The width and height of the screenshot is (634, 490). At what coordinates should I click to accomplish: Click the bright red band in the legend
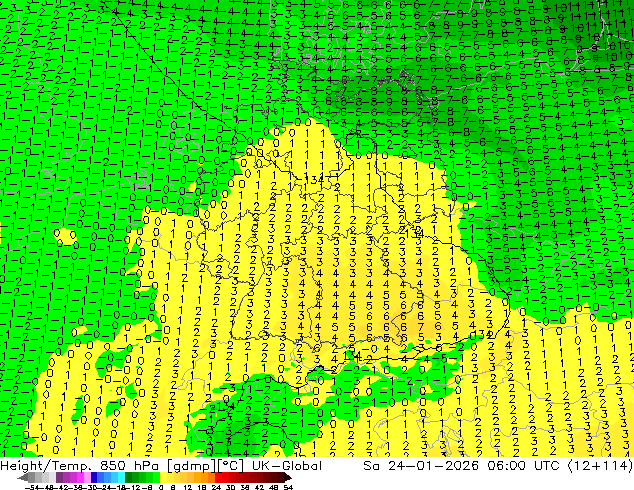click(218, 477)
